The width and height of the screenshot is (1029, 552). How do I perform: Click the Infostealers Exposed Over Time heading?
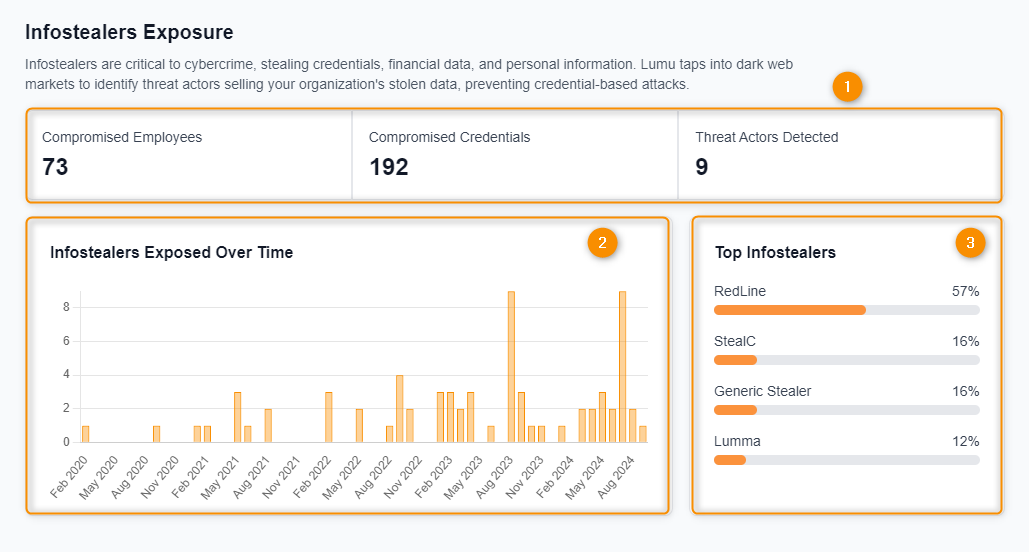pos(171,253)
